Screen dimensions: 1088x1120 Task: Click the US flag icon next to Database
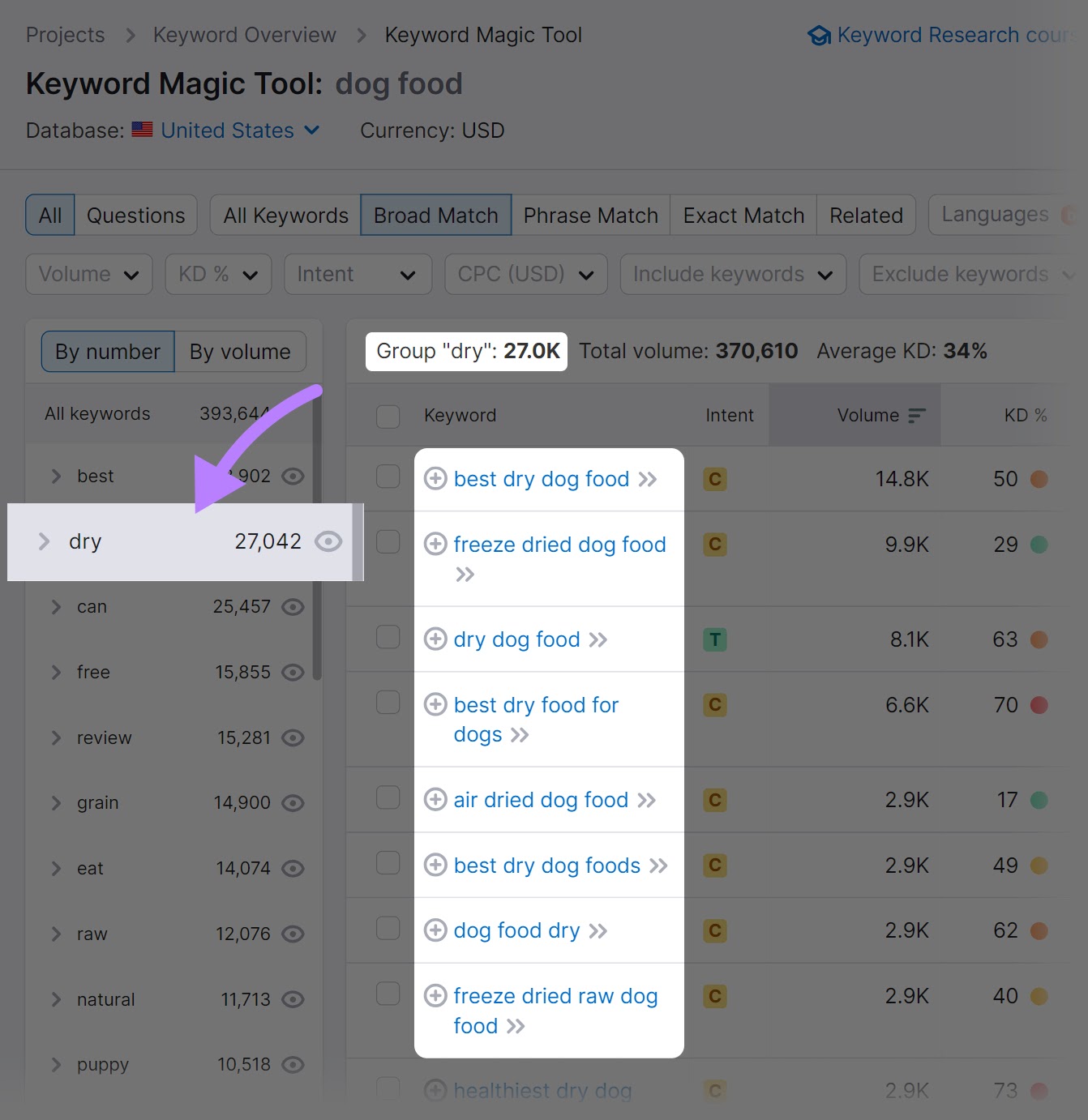pyautogui.click(x=141, y=129)
